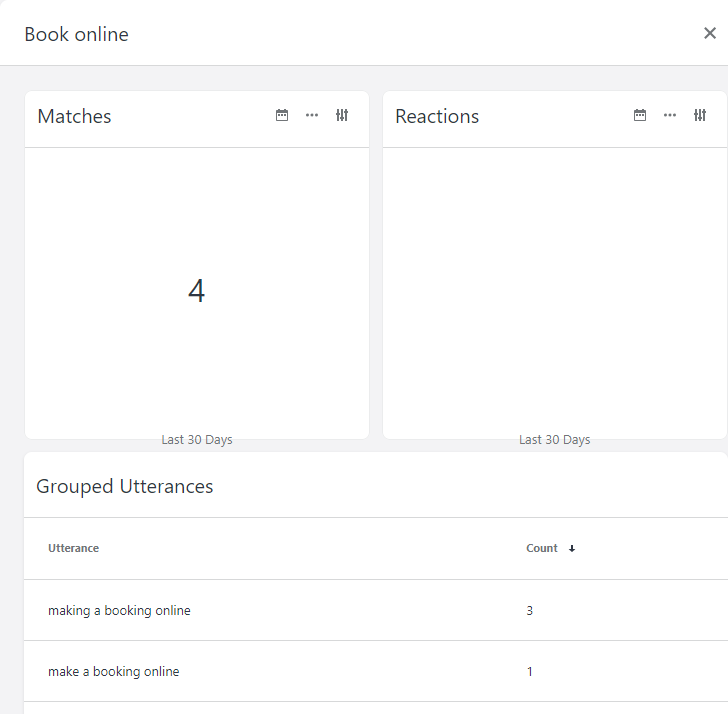Select the 'make a booking online' utterance
Viewport: 728px width, 714px height.
pos(114,672)
